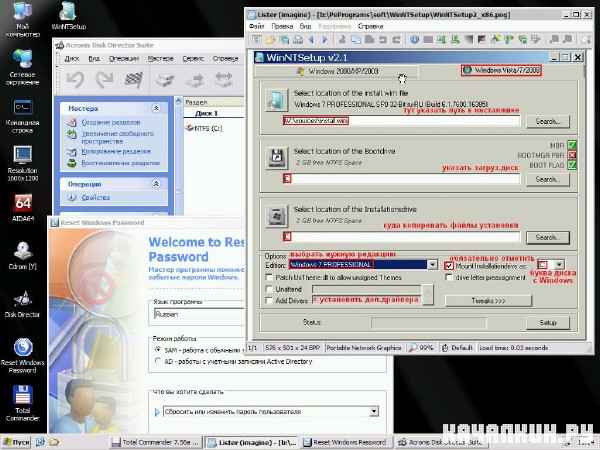This screenshot has width=600, height=450.
Task: Switch to Total Commander 7.56a taskbar button
Action: [x=156, y=442]
